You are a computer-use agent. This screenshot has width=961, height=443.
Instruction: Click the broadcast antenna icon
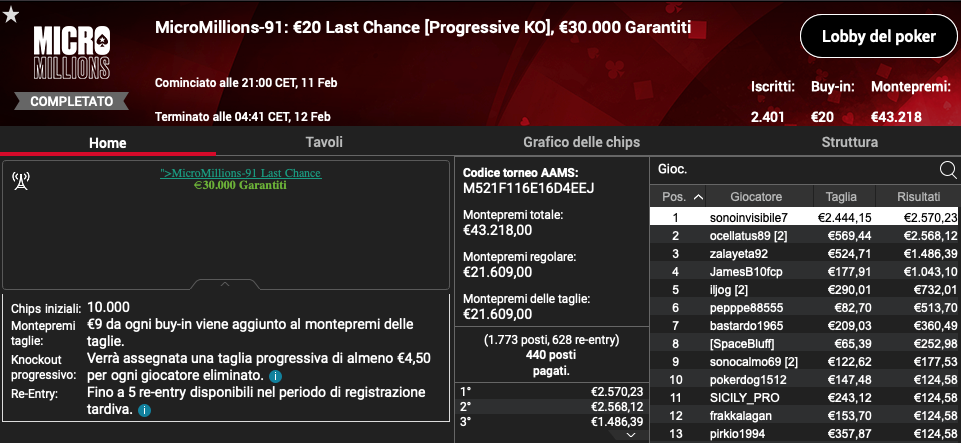[x=21, y=181]
